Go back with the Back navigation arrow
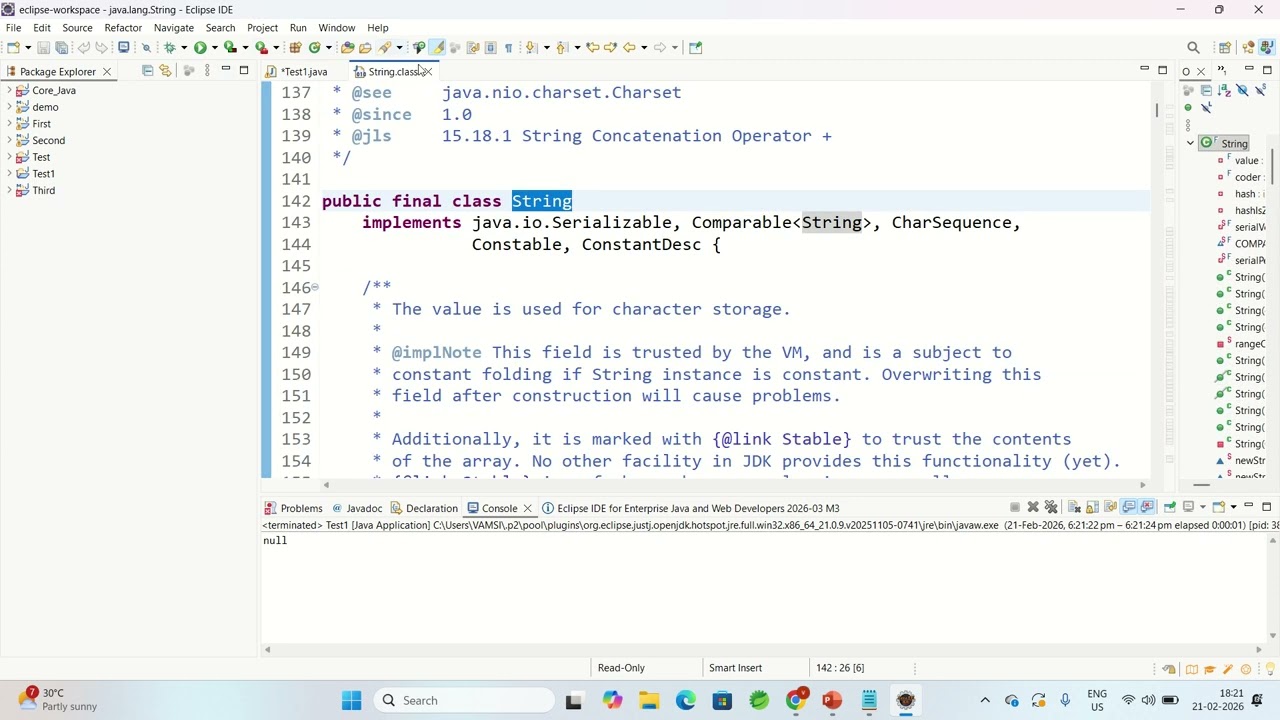This screenshot has width=1280, height=720. [630, 47]
